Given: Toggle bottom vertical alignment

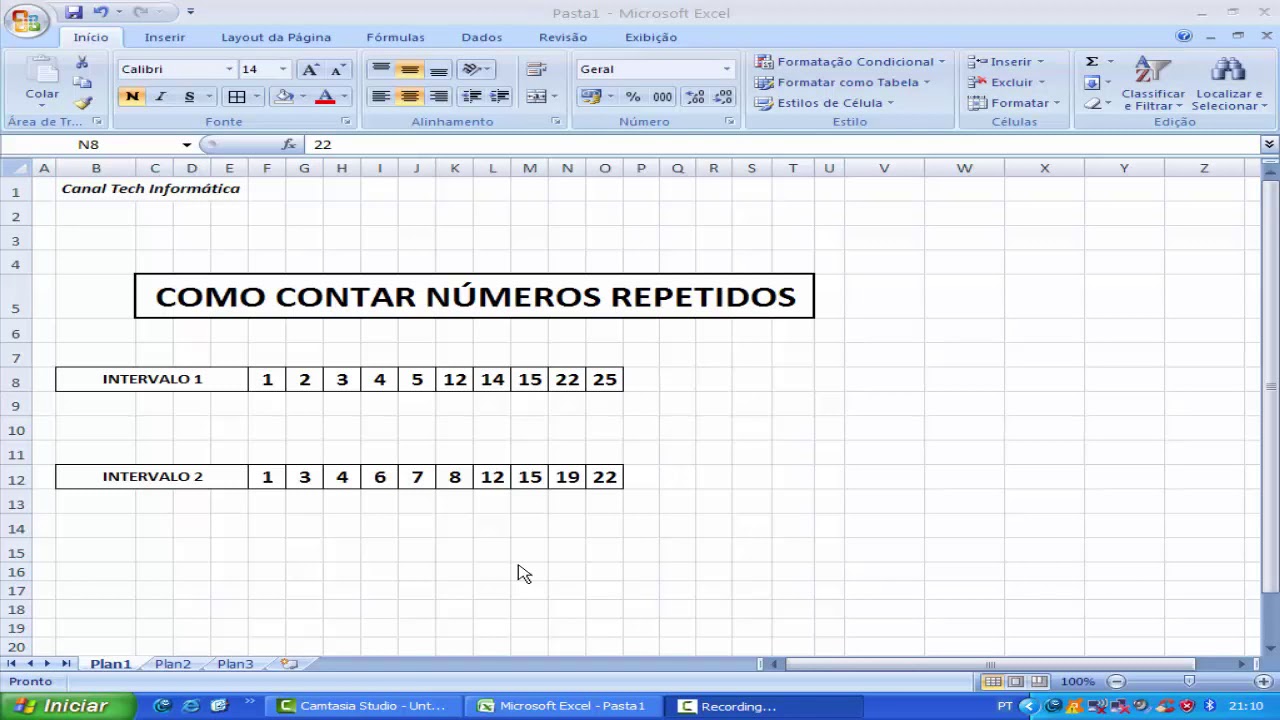Looking at the screenshot, I should coord(438,69).
